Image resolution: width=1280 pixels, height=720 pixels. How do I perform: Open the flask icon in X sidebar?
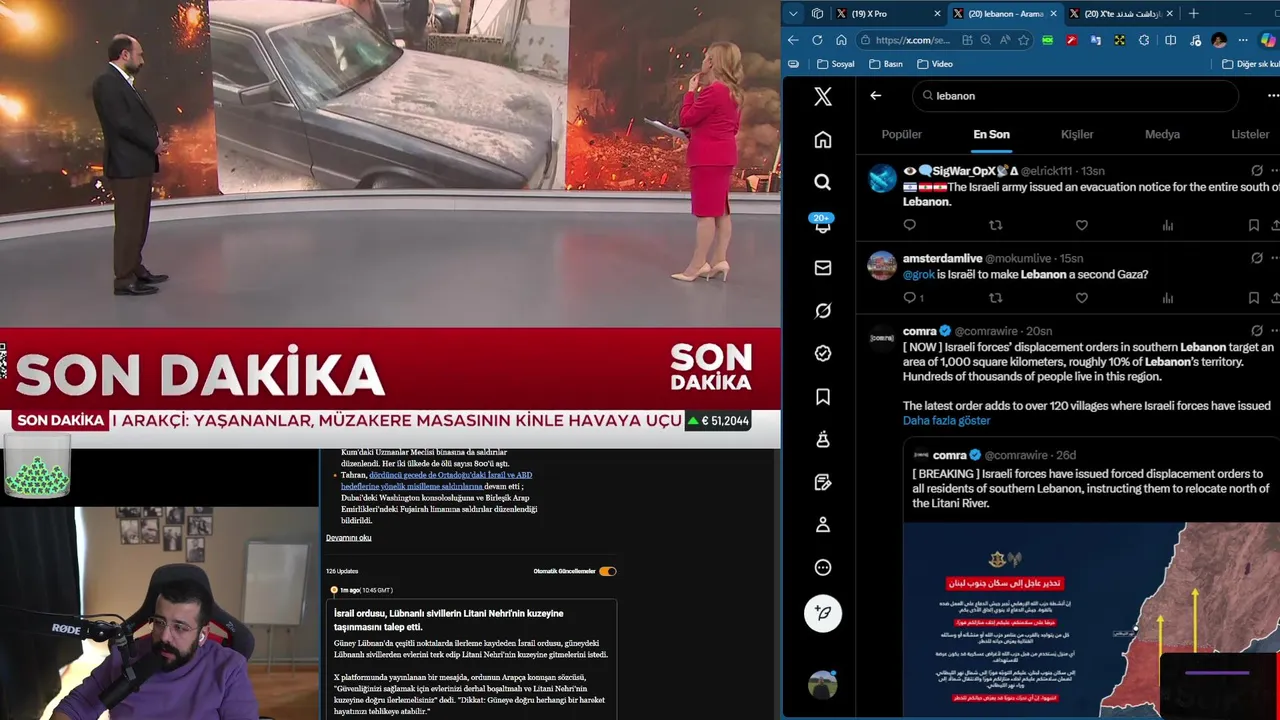(823, 439)
